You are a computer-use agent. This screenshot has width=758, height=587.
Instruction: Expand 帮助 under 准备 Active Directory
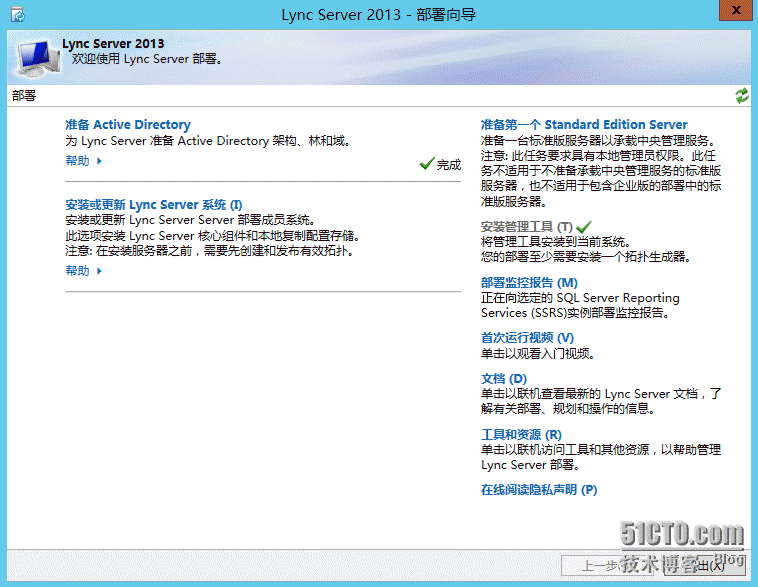84,161
